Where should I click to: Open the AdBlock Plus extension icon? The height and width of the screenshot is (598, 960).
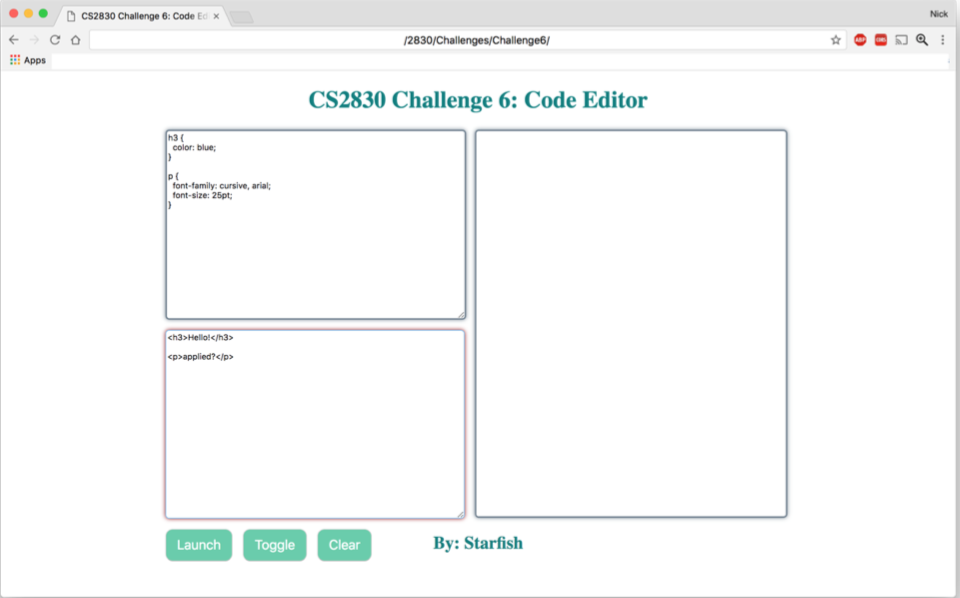click(860, 40)
